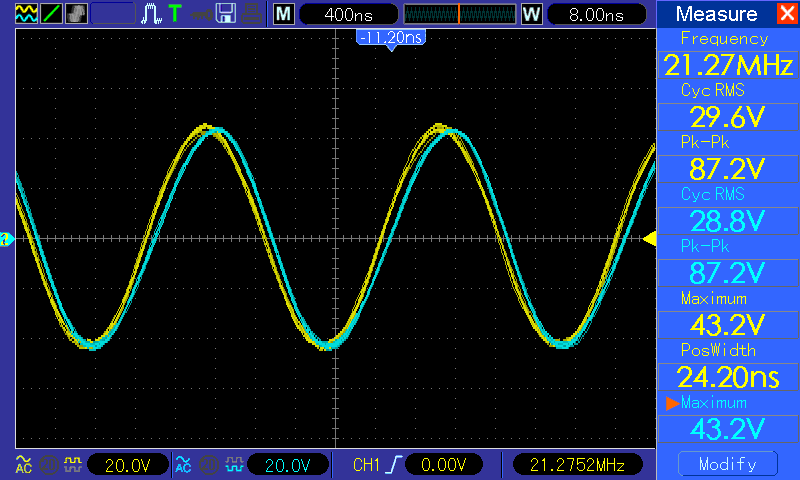Click the -11.20ns trigger position marker
The width and height of the screenshot is (800, 480).
[x=390, y=38]
